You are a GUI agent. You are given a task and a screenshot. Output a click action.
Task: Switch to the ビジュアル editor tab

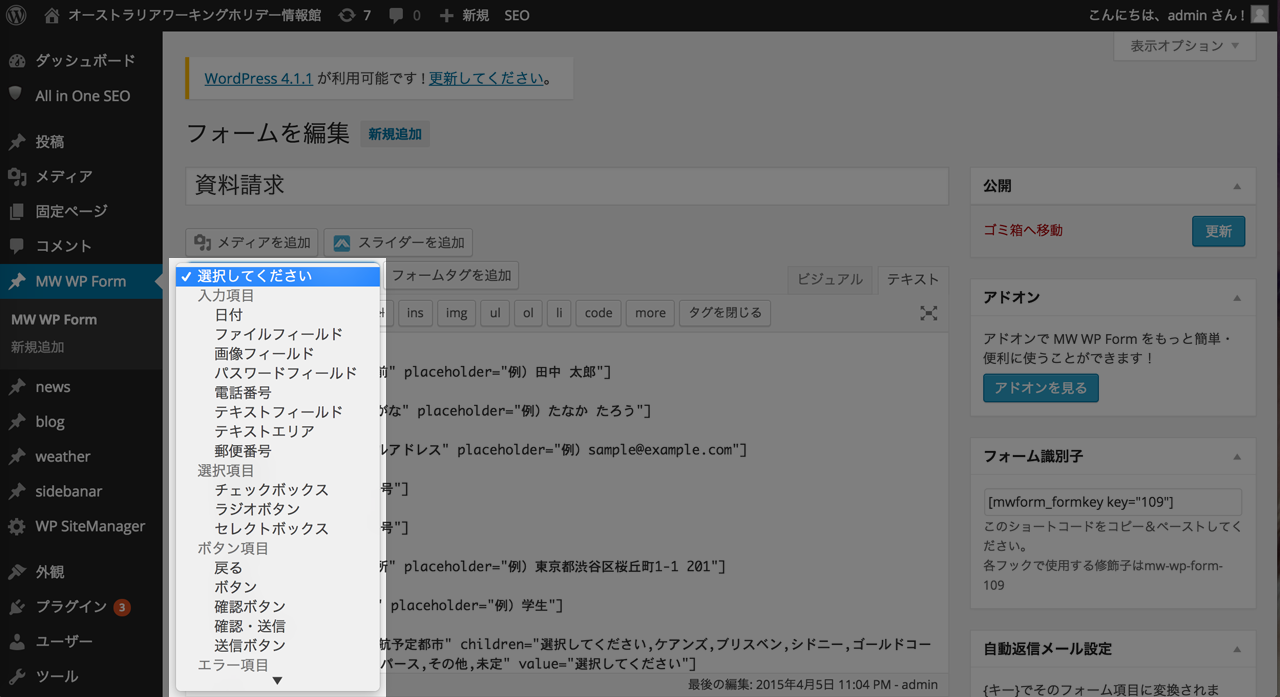click(830, 279)
